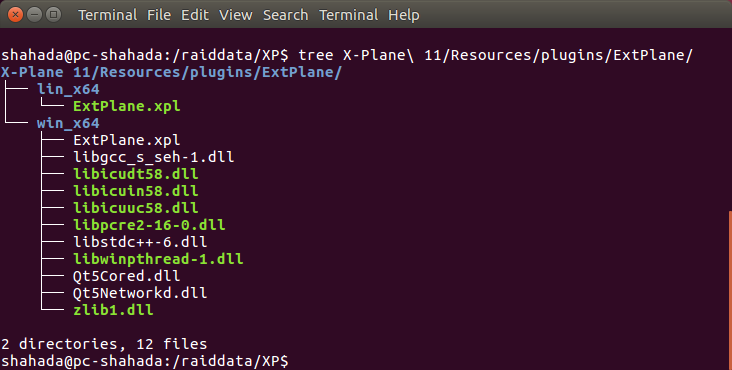Click libpcre2-16-0.dll file entry

[149, 225]
